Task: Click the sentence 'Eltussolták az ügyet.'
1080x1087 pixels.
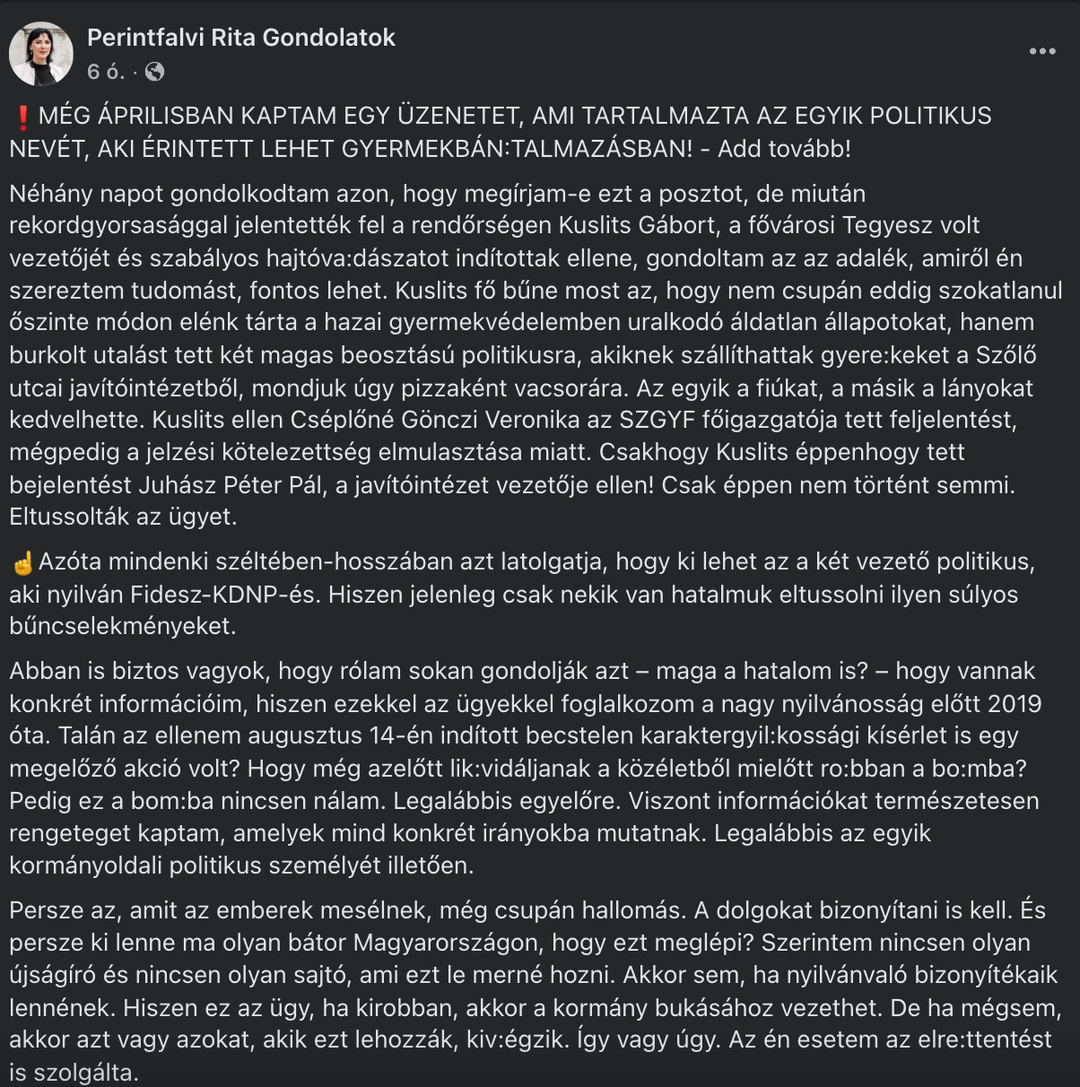Action: 123,516
